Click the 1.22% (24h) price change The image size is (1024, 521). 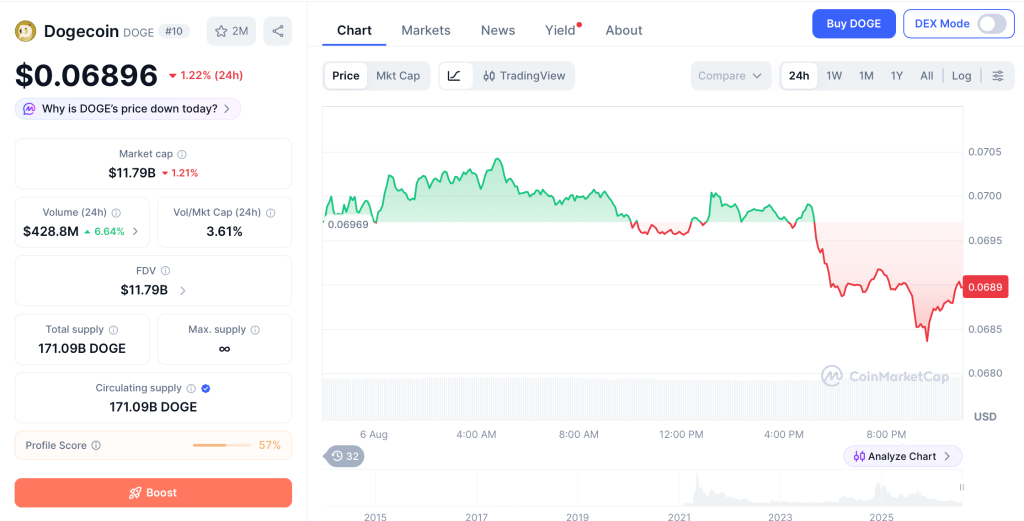(206, 76)
